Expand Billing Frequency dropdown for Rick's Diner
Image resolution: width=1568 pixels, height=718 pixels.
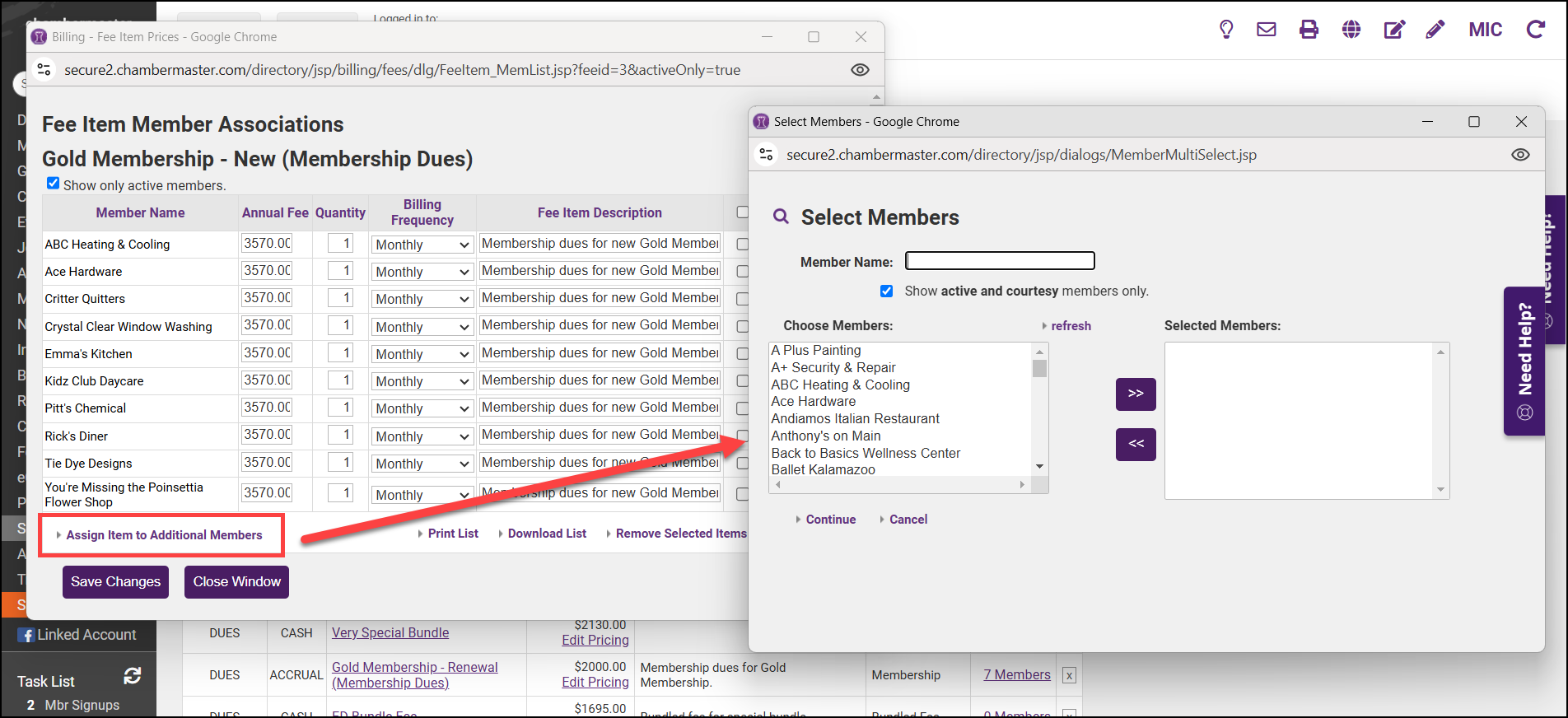click(422, 436)
